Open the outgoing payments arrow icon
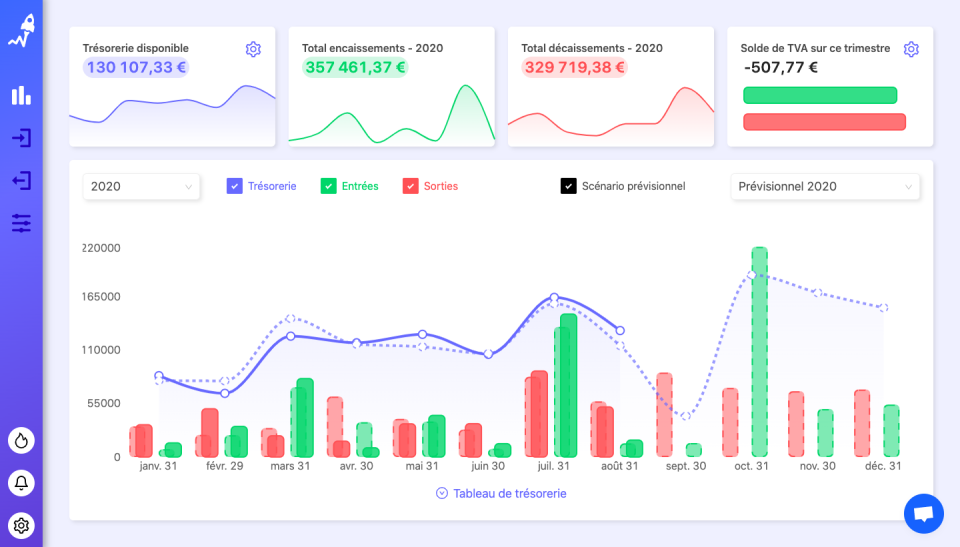The width and height of the screenshot is (960, 547). (21, 181)
